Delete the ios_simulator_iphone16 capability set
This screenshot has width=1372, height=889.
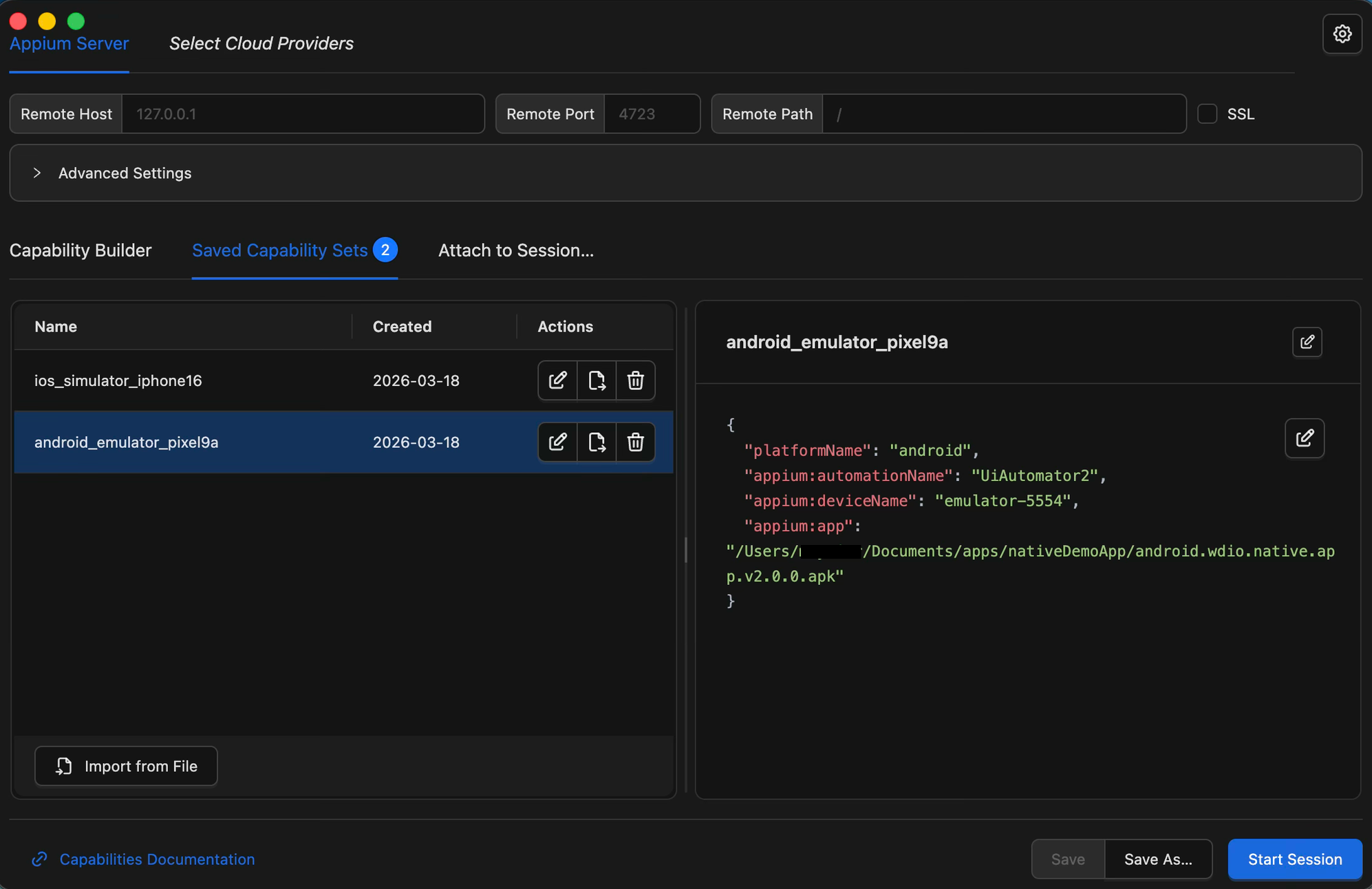(x=635, y=381)
